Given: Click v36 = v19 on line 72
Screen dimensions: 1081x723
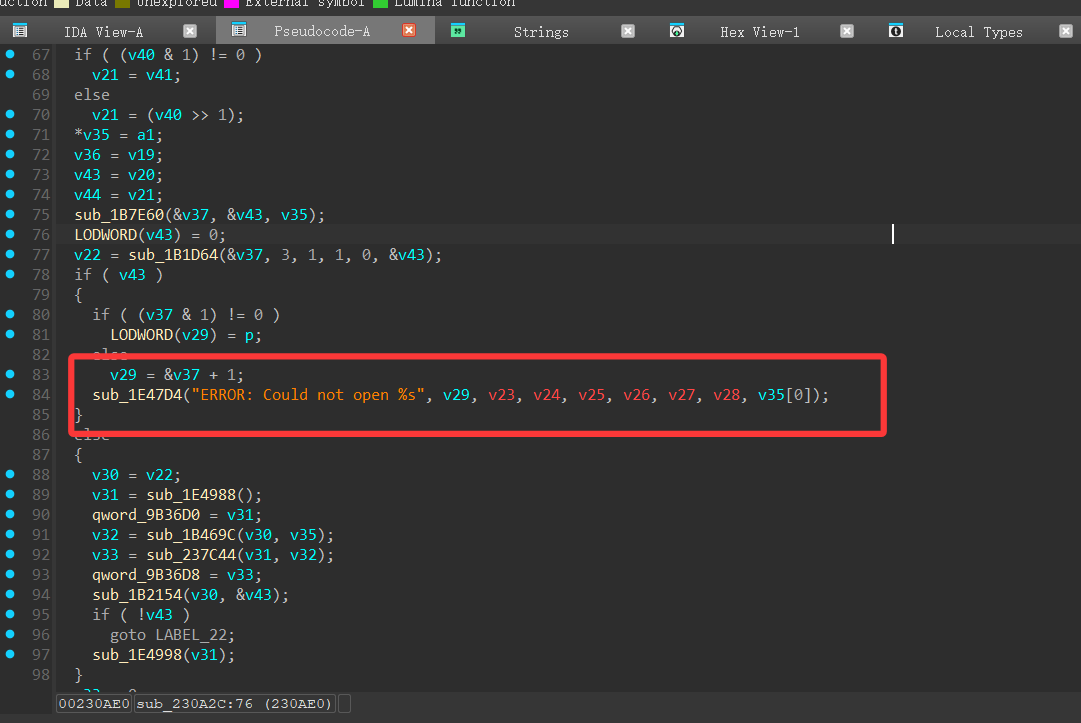Looking at the screenshot, I should (119, 155).
